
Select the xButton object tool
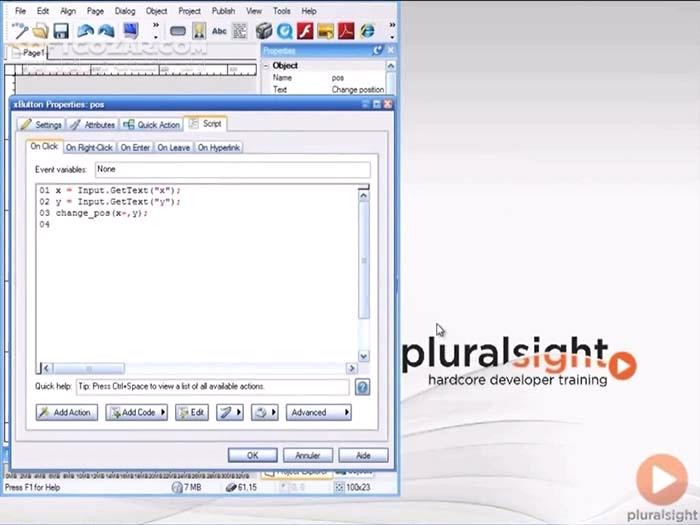pyautogui.click(x=178, y=31)
